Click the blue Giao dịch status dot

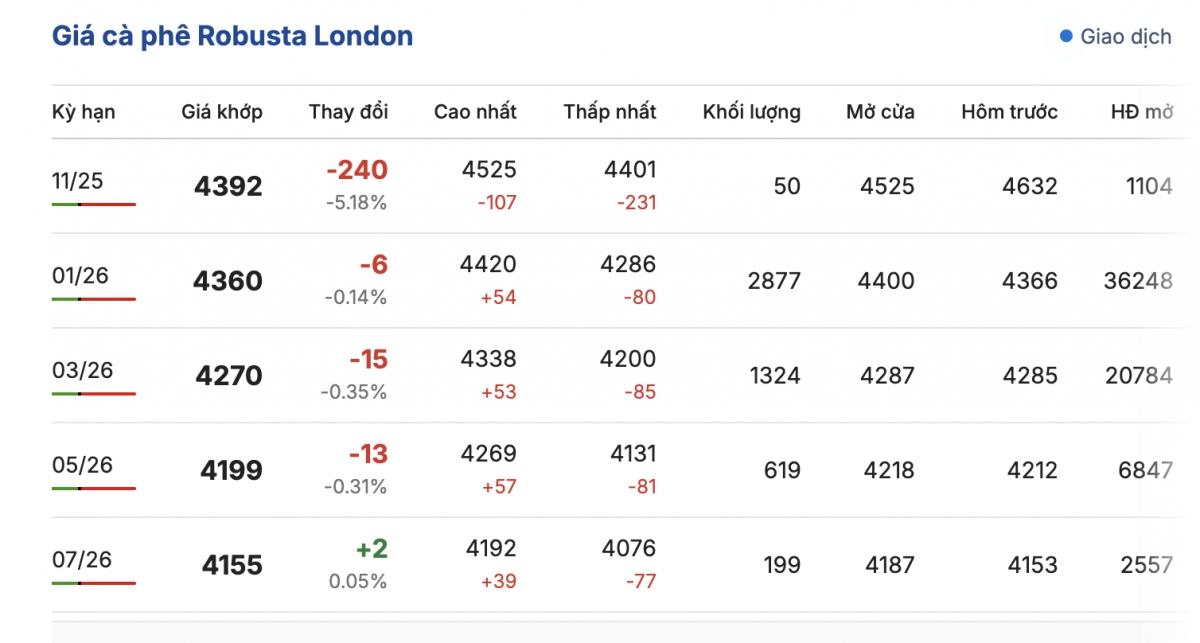(x=1066, y=37)
